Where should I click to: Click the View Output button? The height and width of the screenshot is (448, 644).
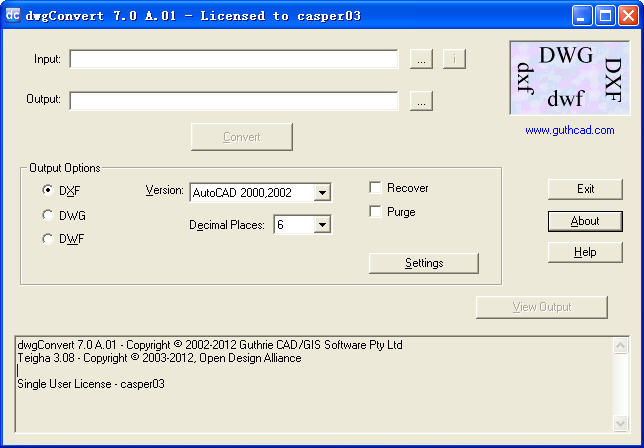[542, 307]
